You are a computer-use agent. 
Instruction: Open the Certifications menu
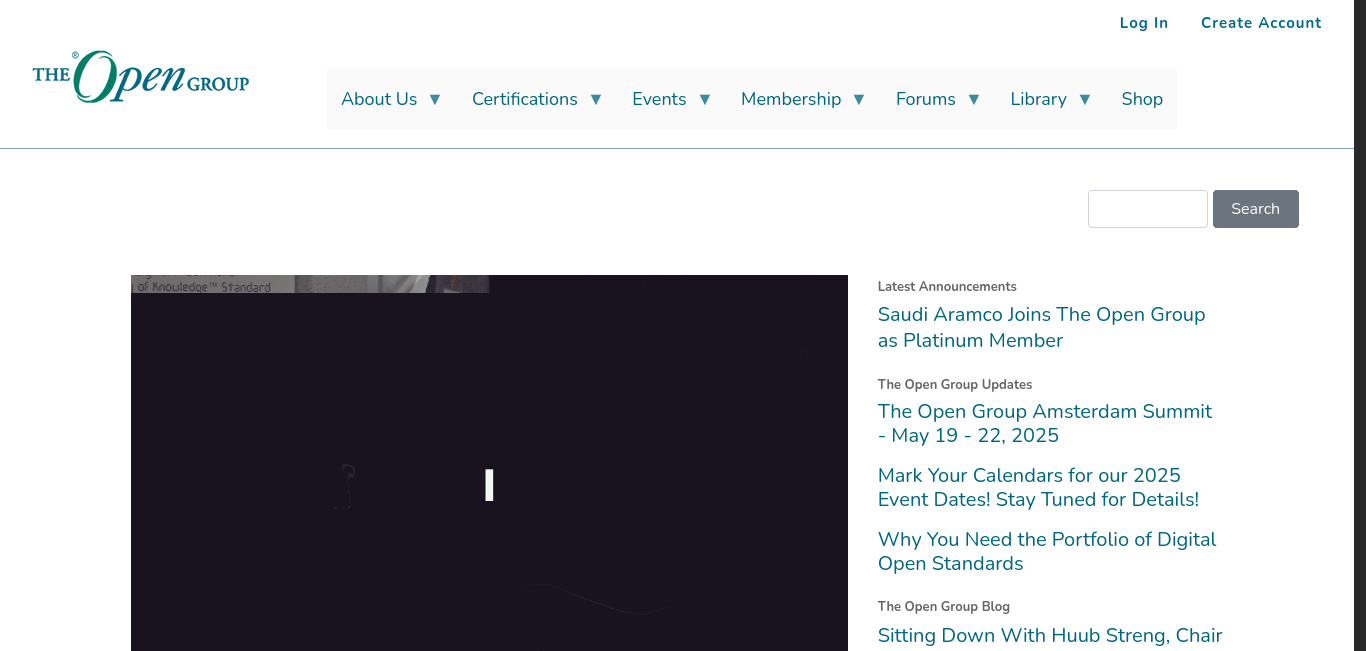(x=525, y=99)
